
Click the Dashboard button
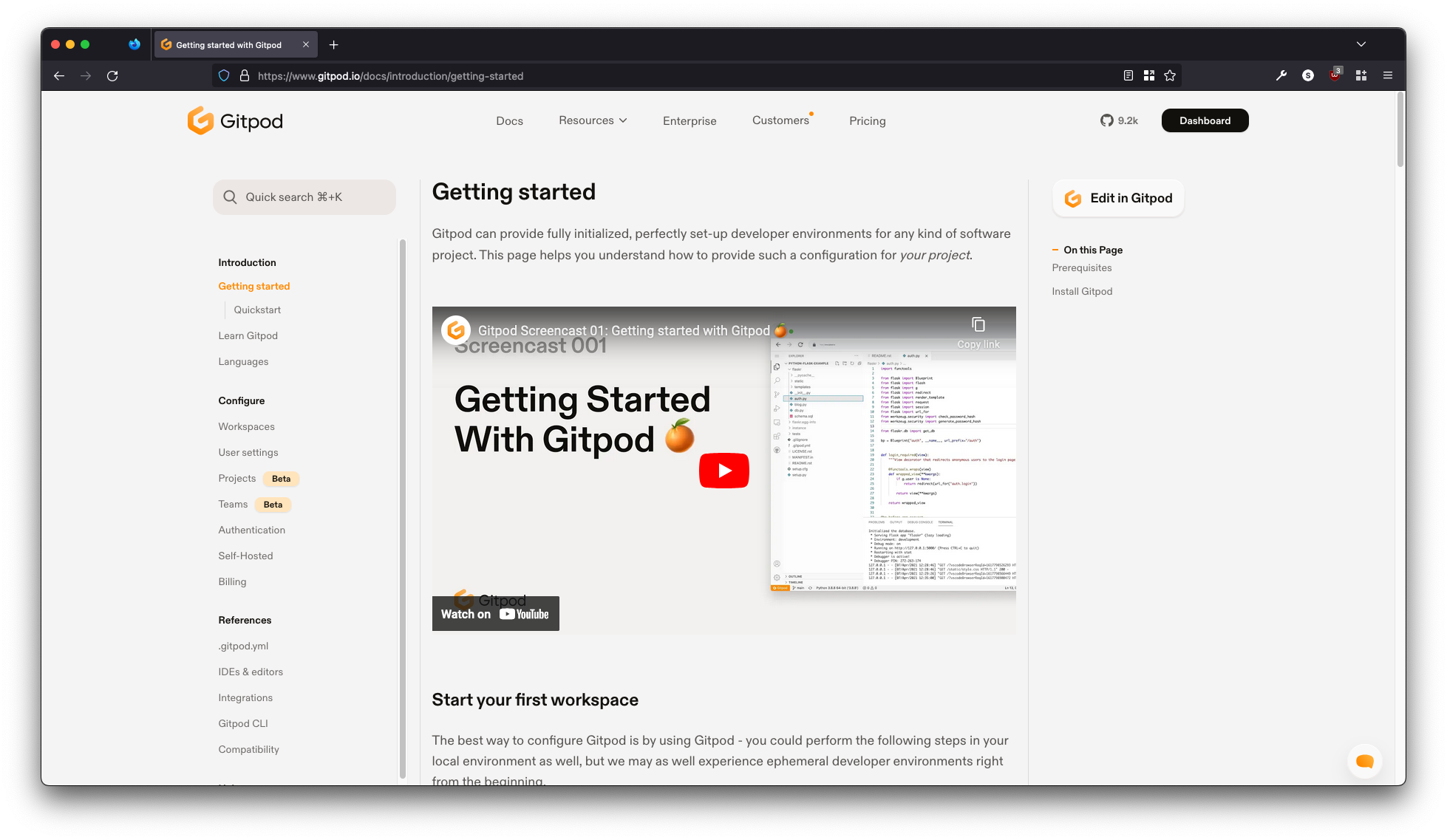[1205, 120]
